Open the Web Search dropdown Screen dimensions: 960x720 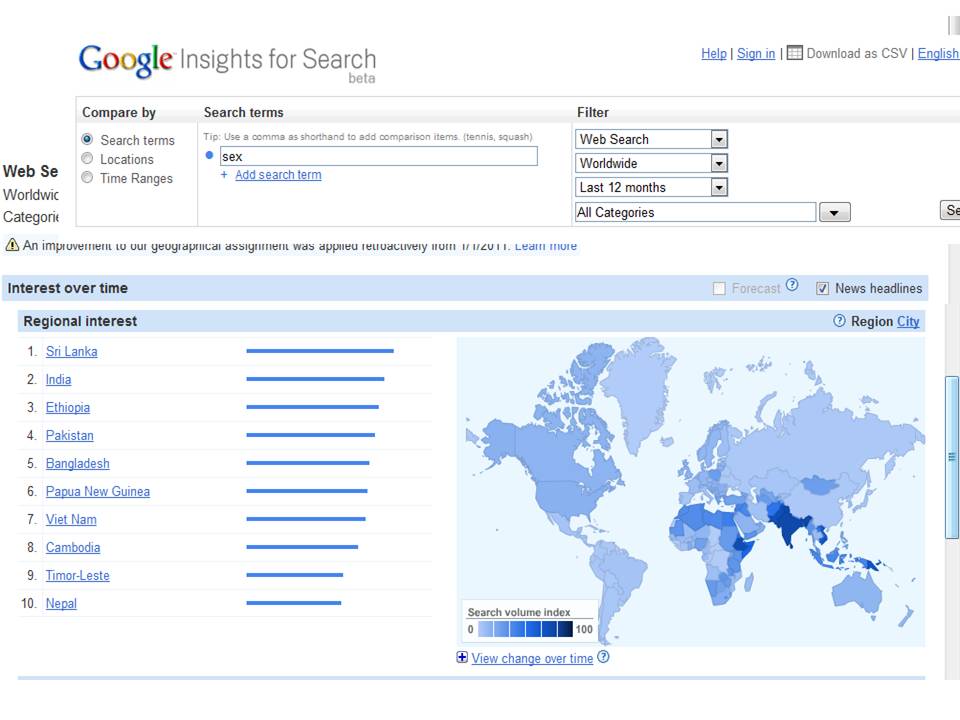pyautogui.click(x=651, y=140)
